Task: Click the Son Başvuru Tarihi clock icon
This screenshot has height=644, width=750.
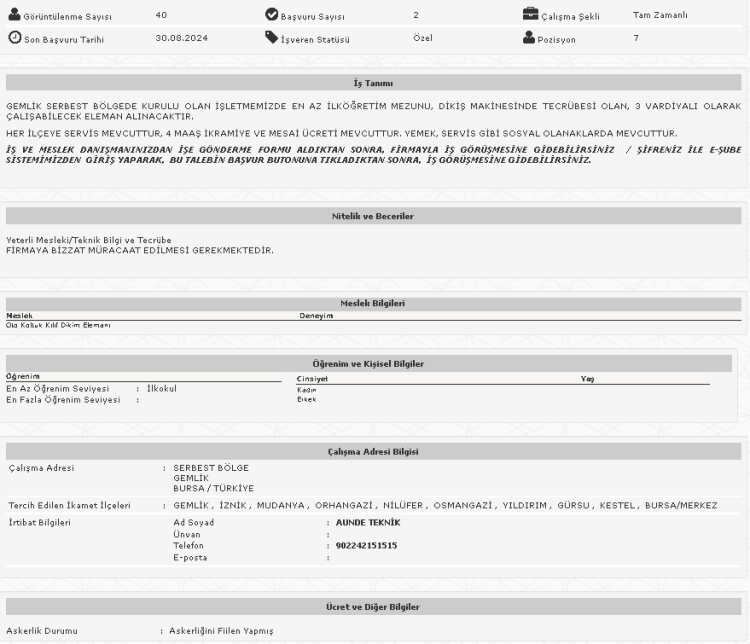Action: click(x=14, y=38)
